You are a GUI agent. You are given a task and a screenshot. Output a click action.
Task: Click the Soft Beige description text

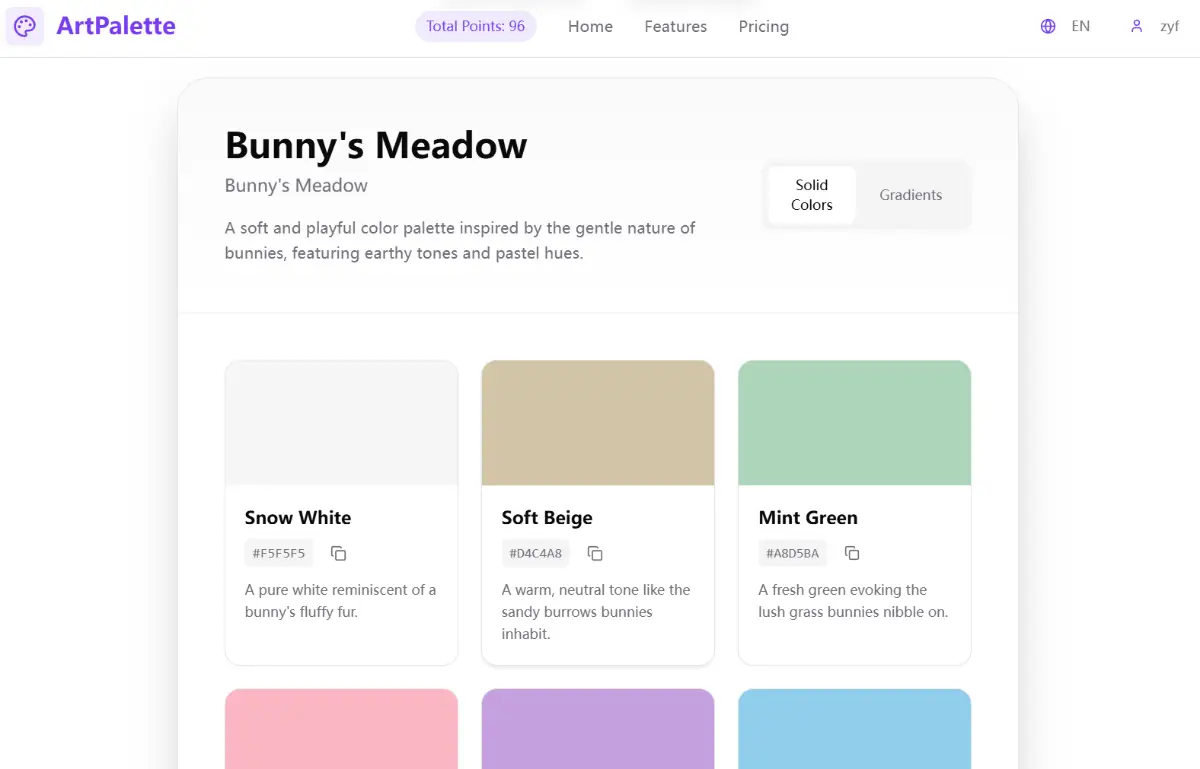596,612
